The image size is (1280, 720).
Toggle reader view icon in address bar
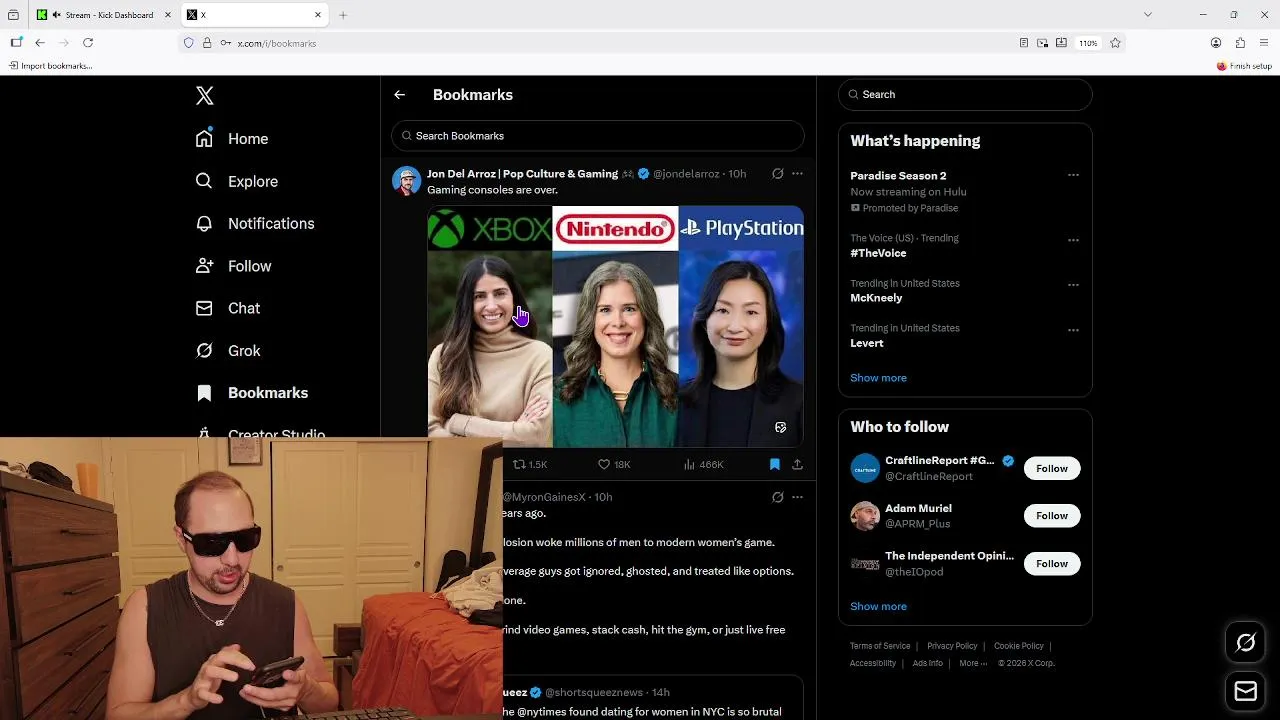point(1023,43)
